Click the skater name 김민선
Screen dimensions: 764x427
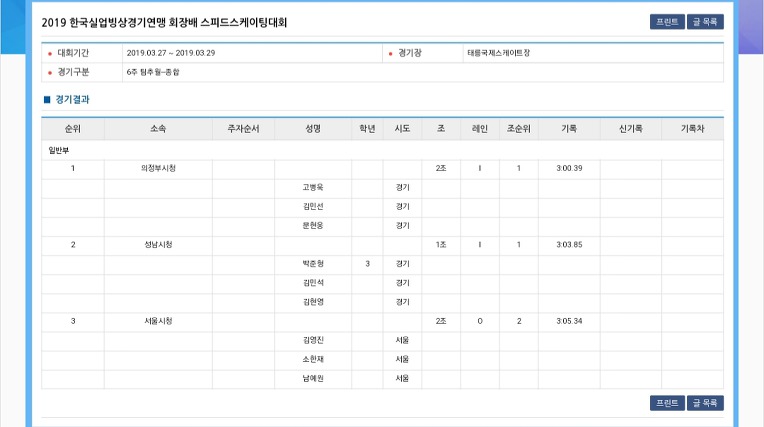(x=313, y=206)
